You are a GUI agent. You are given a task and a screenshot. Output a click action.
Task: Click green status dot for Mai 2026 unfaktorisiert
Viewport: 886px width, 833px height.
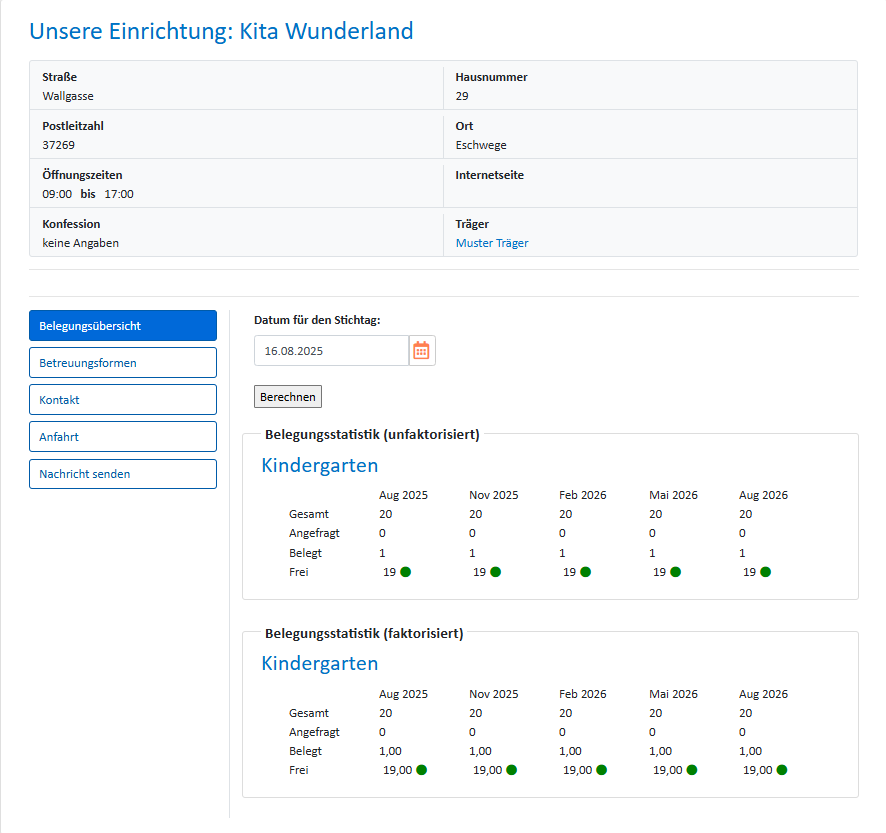click(x=676, y=572)
